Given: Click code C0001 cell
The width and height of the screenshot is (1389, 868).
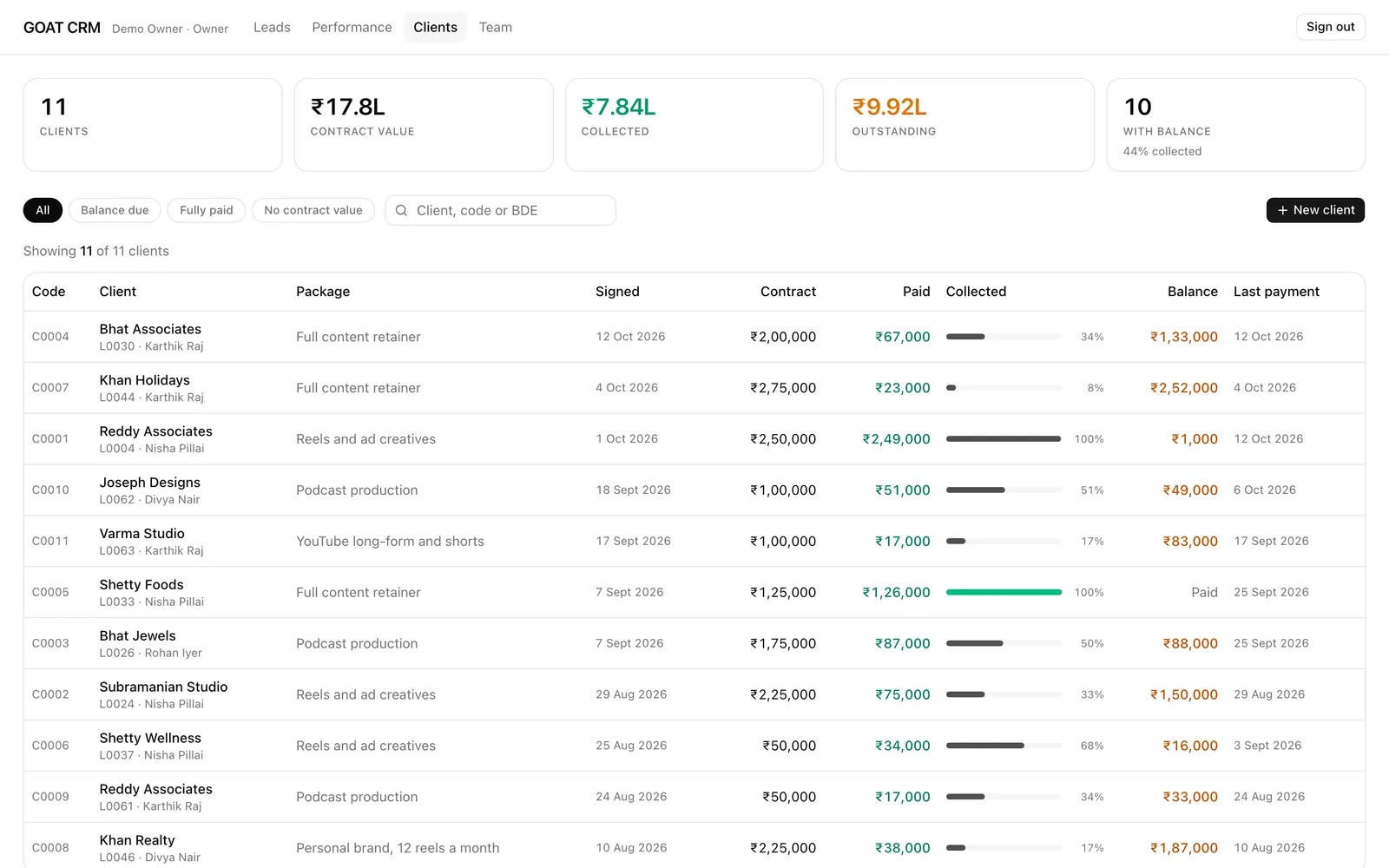Looking at the screenshot, I should [x=50, y=439].
